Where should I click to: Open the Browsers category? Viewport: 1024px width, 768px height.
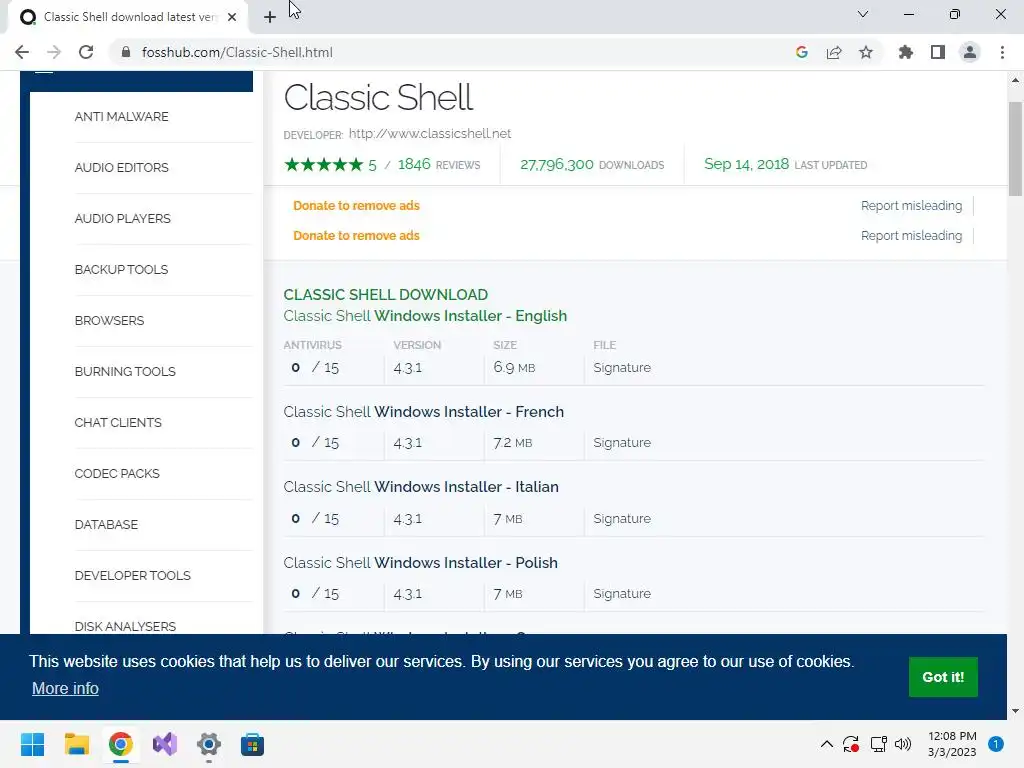pyautogui.click(x=109, y=320)
